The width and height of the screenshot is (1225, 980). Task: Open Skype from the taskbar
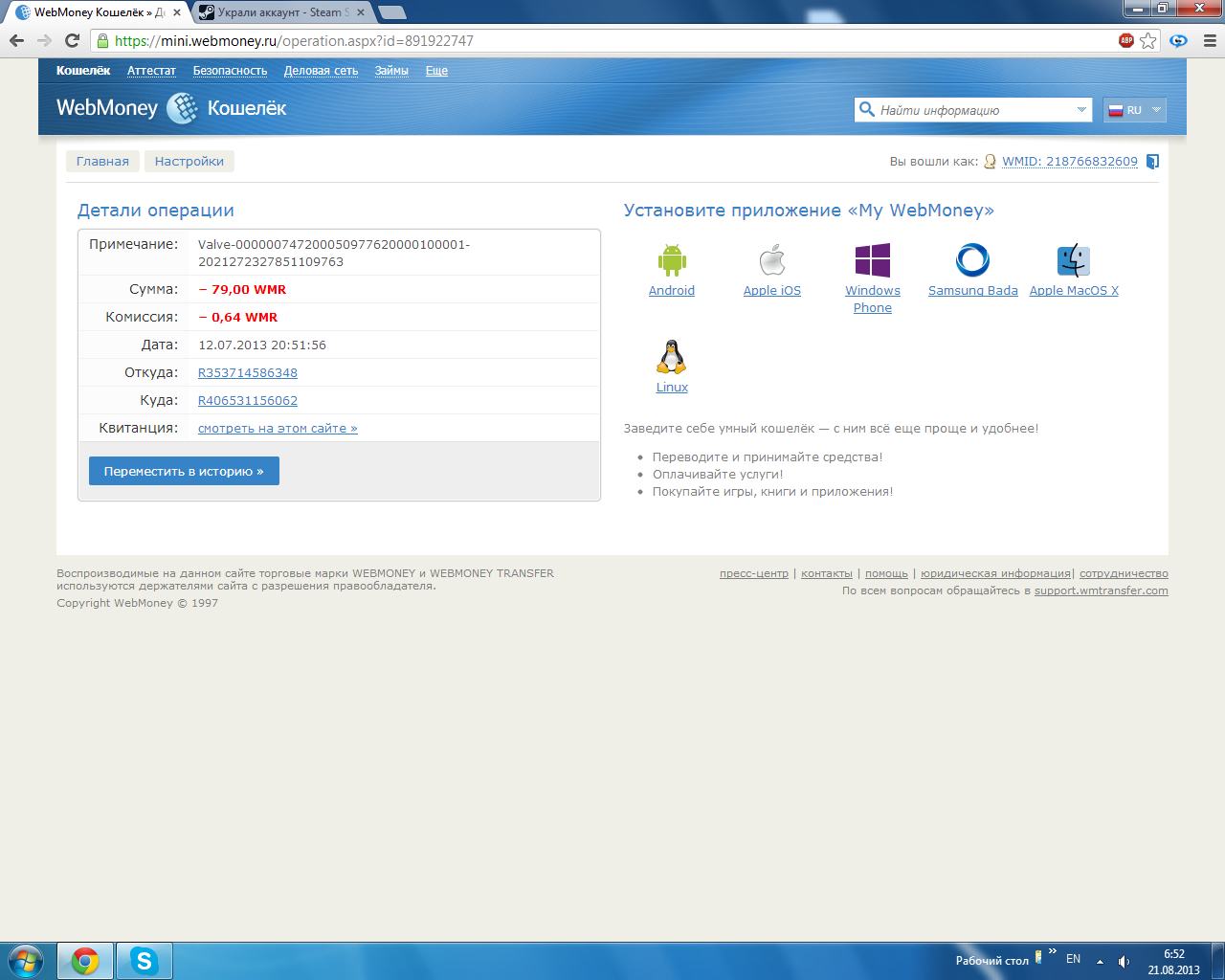point(145,961)
